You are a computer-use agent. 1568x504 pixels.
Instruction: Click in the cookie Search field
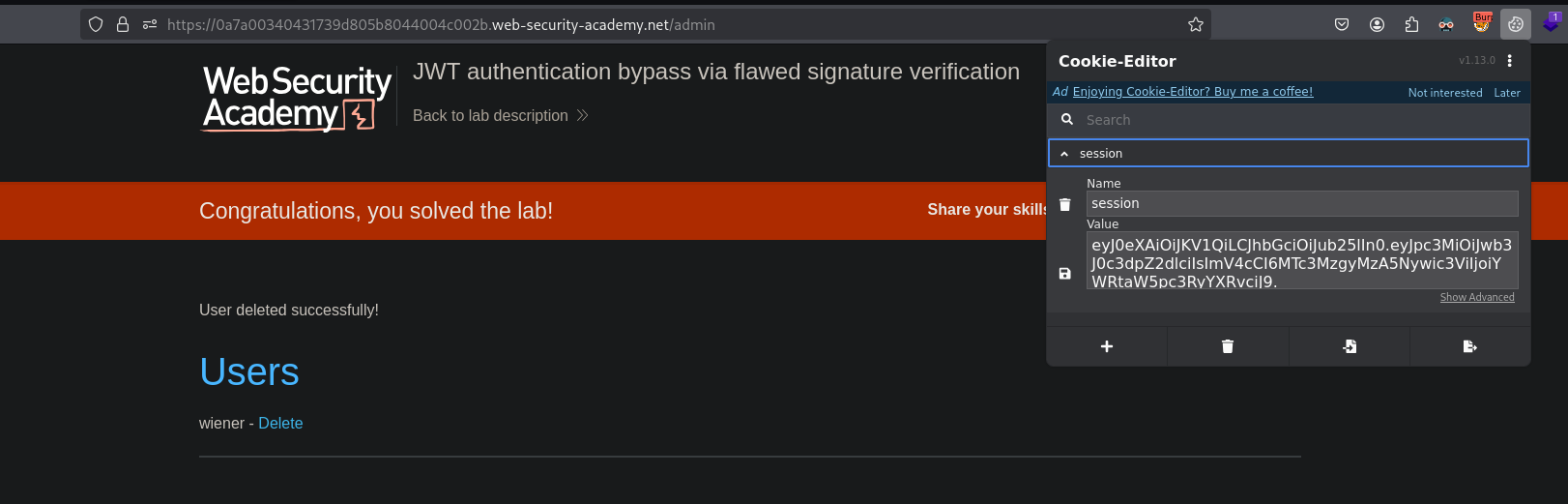1295,120
